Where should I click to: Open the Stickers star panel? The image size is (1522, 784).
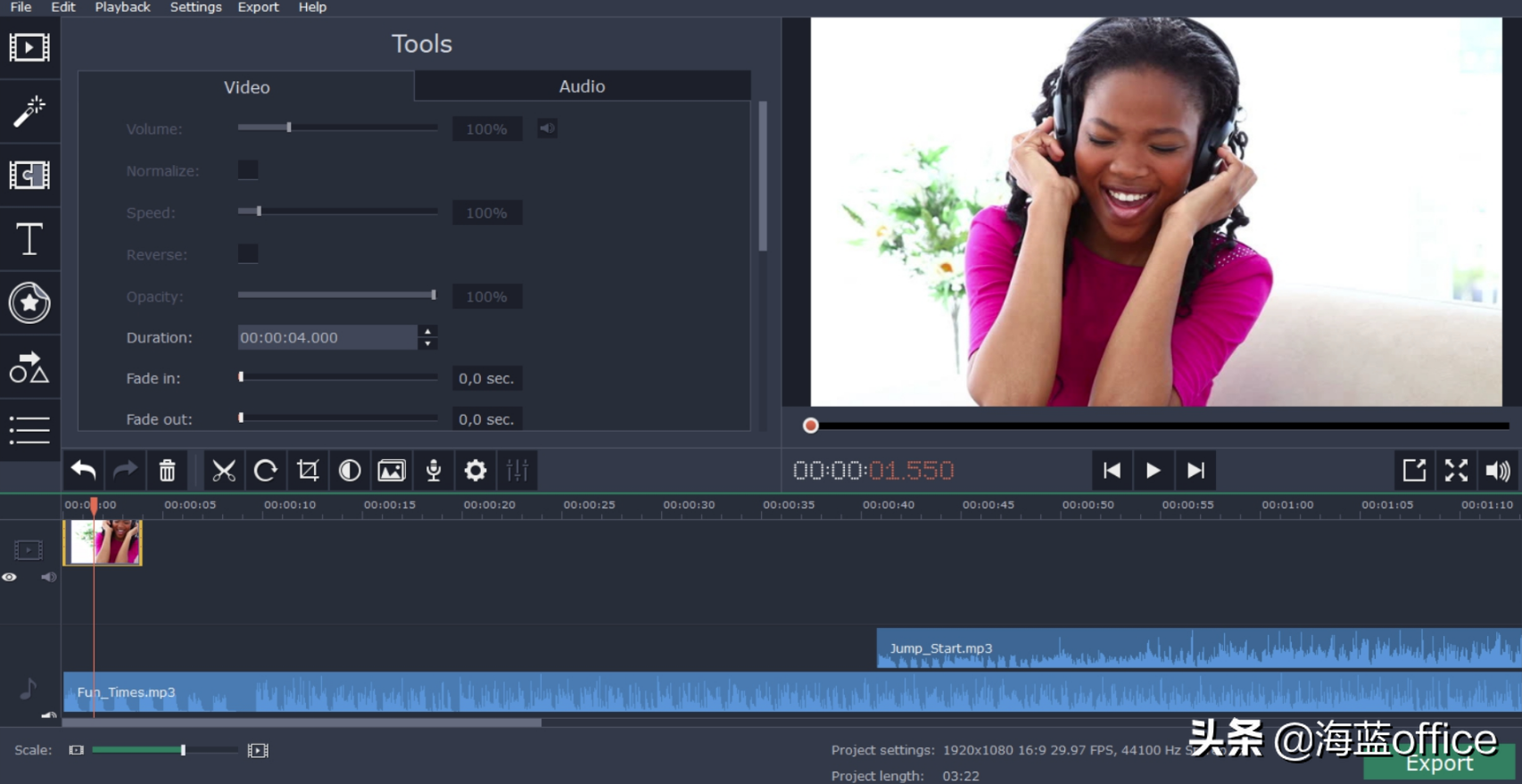[29, 303]
